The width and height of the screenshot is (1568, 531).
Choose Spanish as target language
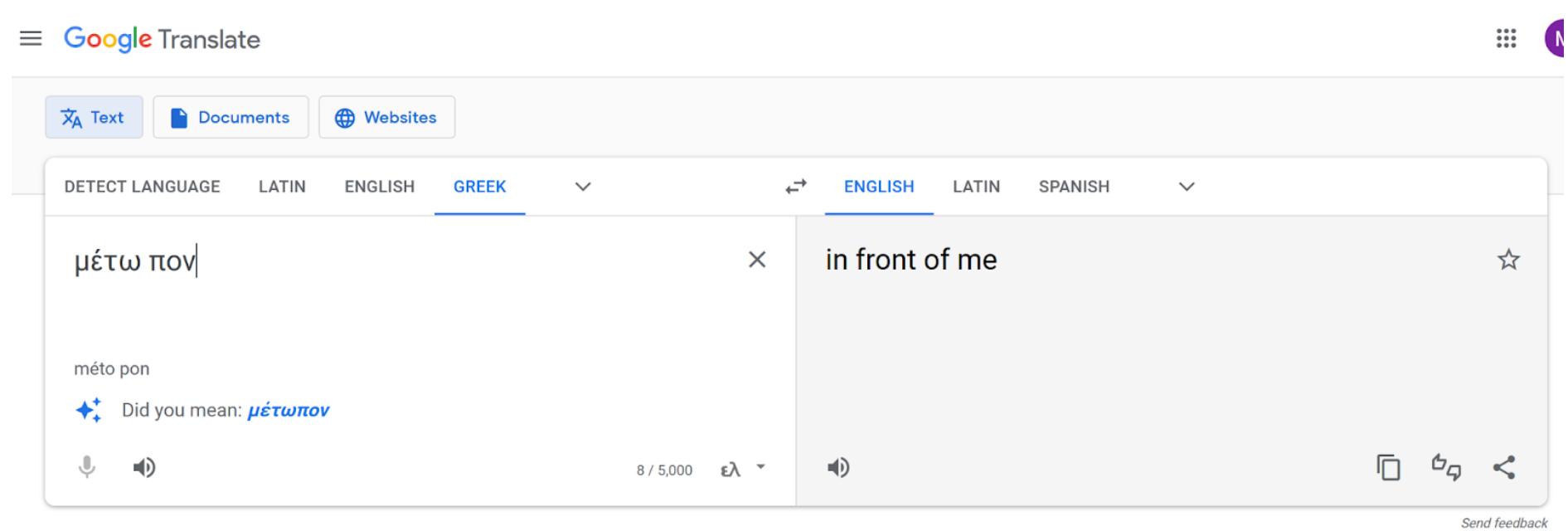click(1074, 187)
